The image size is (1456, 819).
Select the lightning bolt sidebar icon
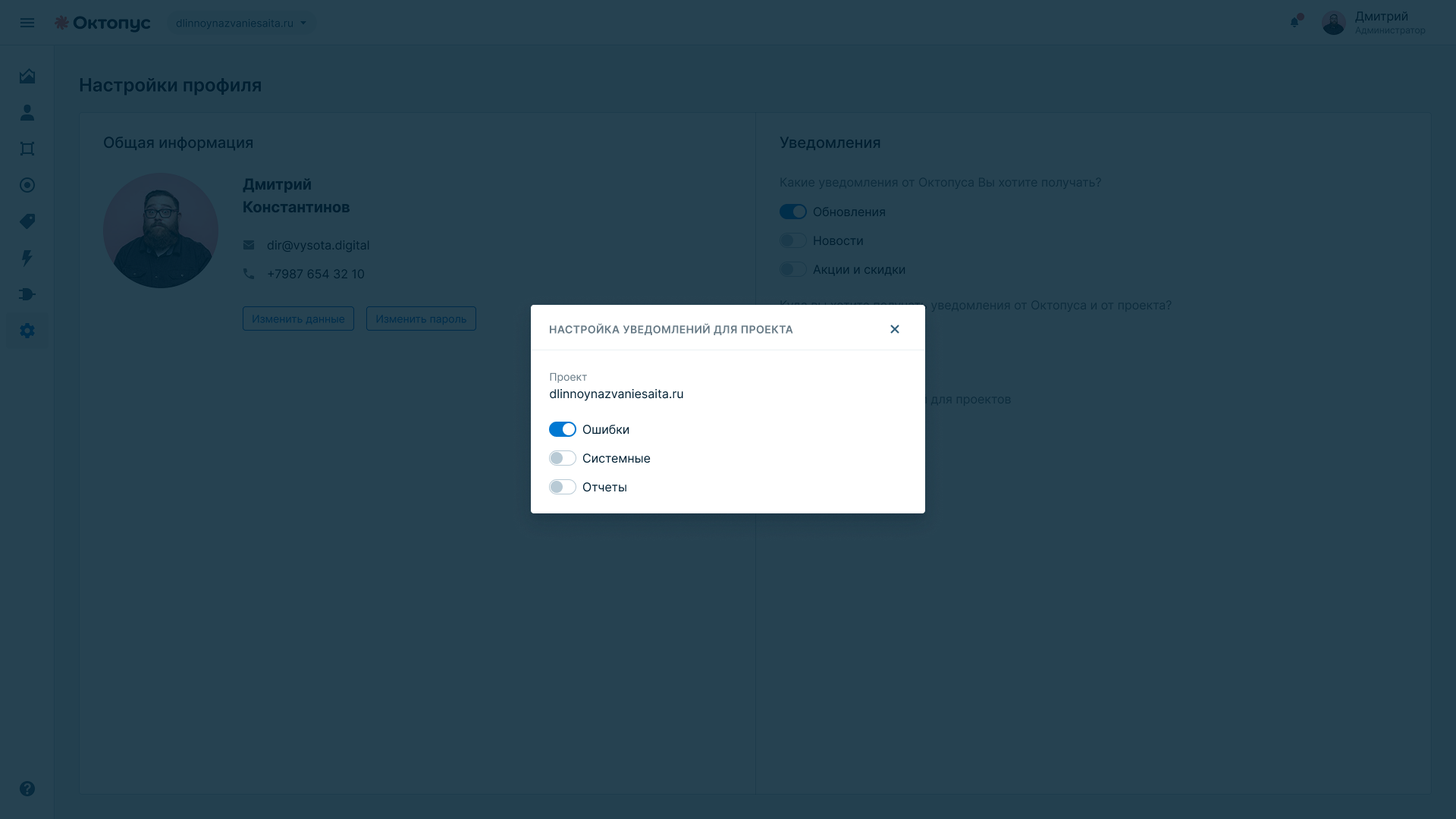[x=27, y=258]
